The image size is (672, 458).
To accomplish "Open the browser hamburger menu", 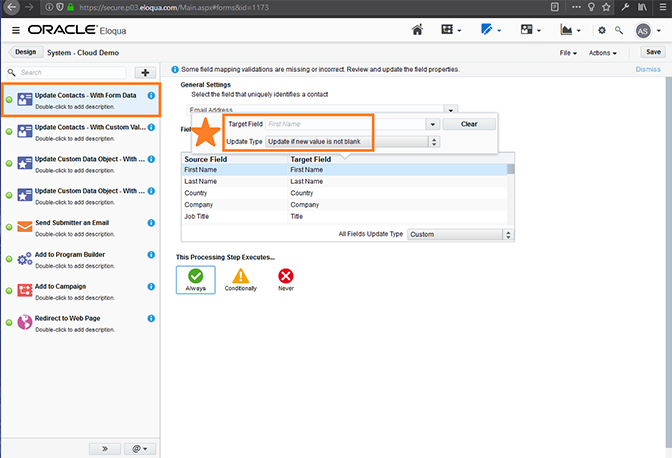I will [663, 7].
